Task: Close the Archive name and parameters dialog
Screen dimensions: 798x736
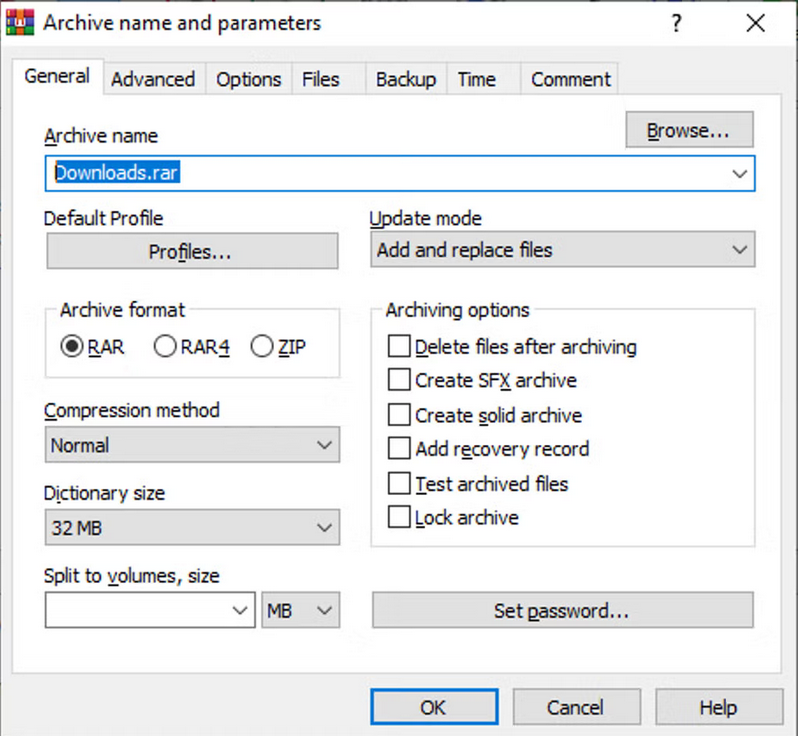Action: [755, 23]
